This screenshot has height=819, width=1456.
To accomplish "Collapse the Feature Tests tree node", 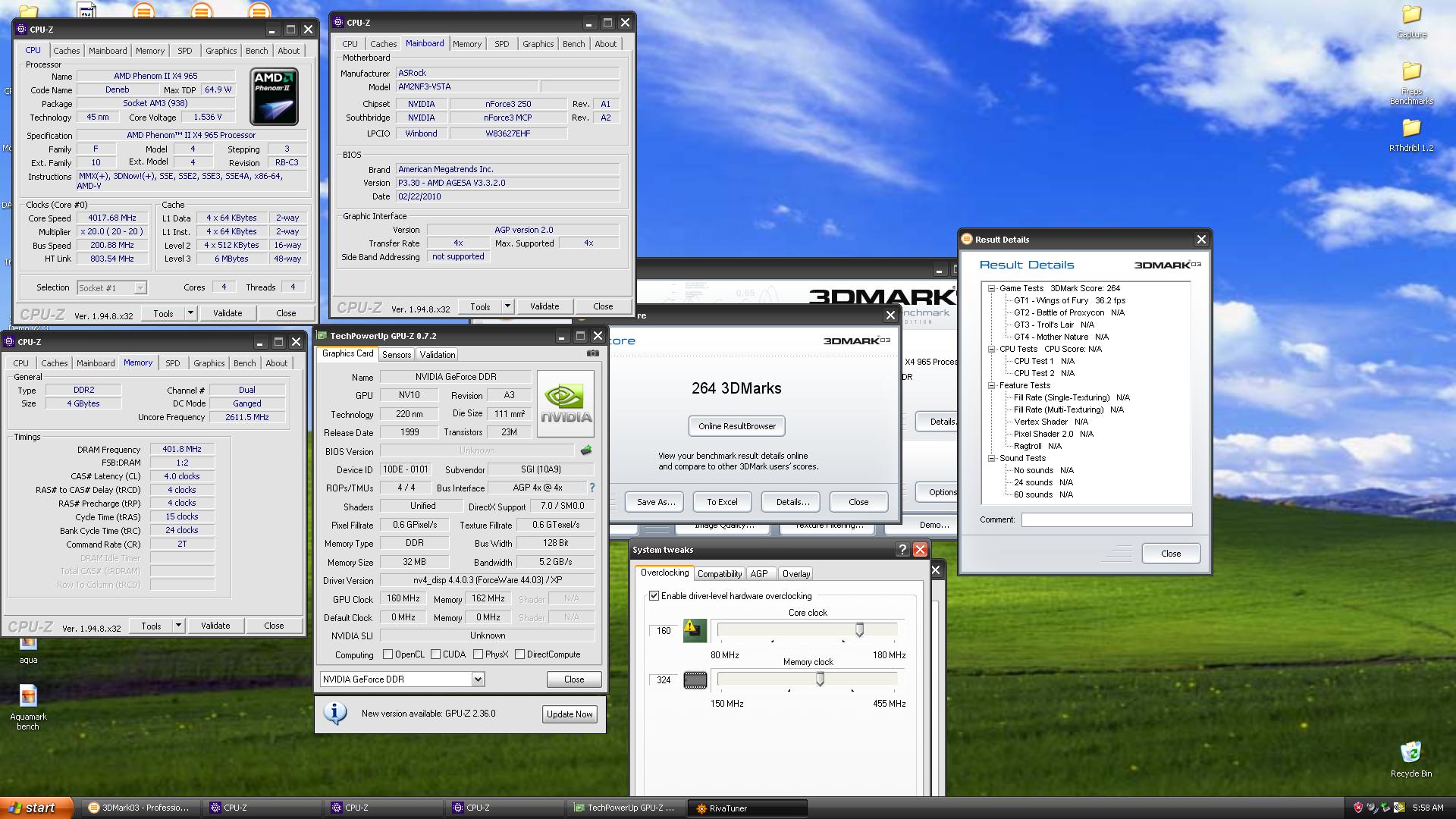I will click(x=990, y=385).
